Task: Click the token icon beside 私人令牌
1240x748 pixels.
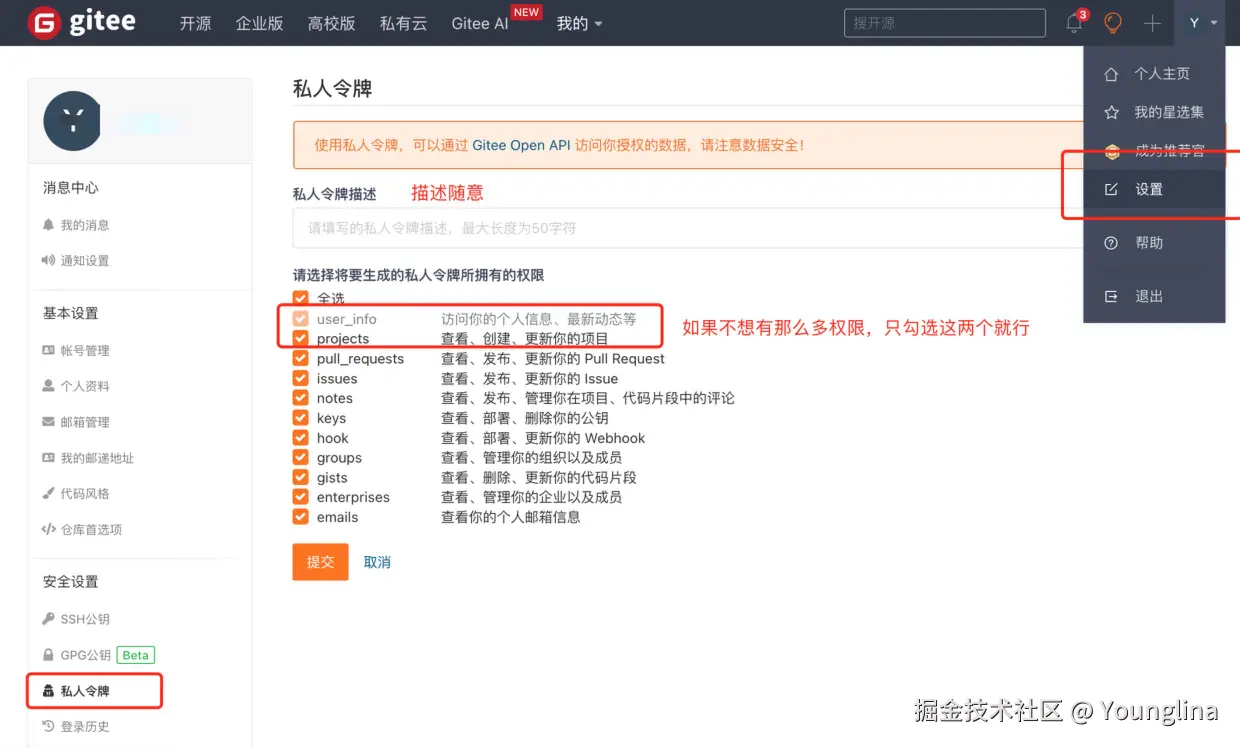Action: 48,691
